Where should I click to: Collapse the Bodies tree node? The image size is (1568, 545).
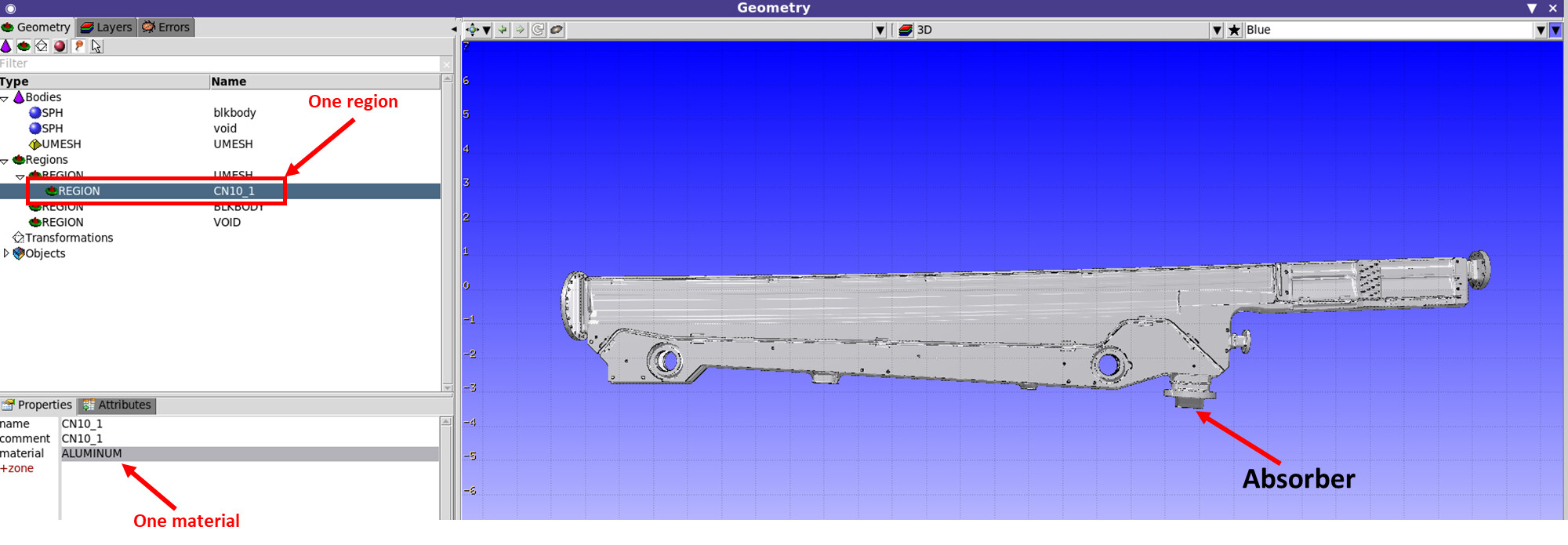tap(5, 98)
